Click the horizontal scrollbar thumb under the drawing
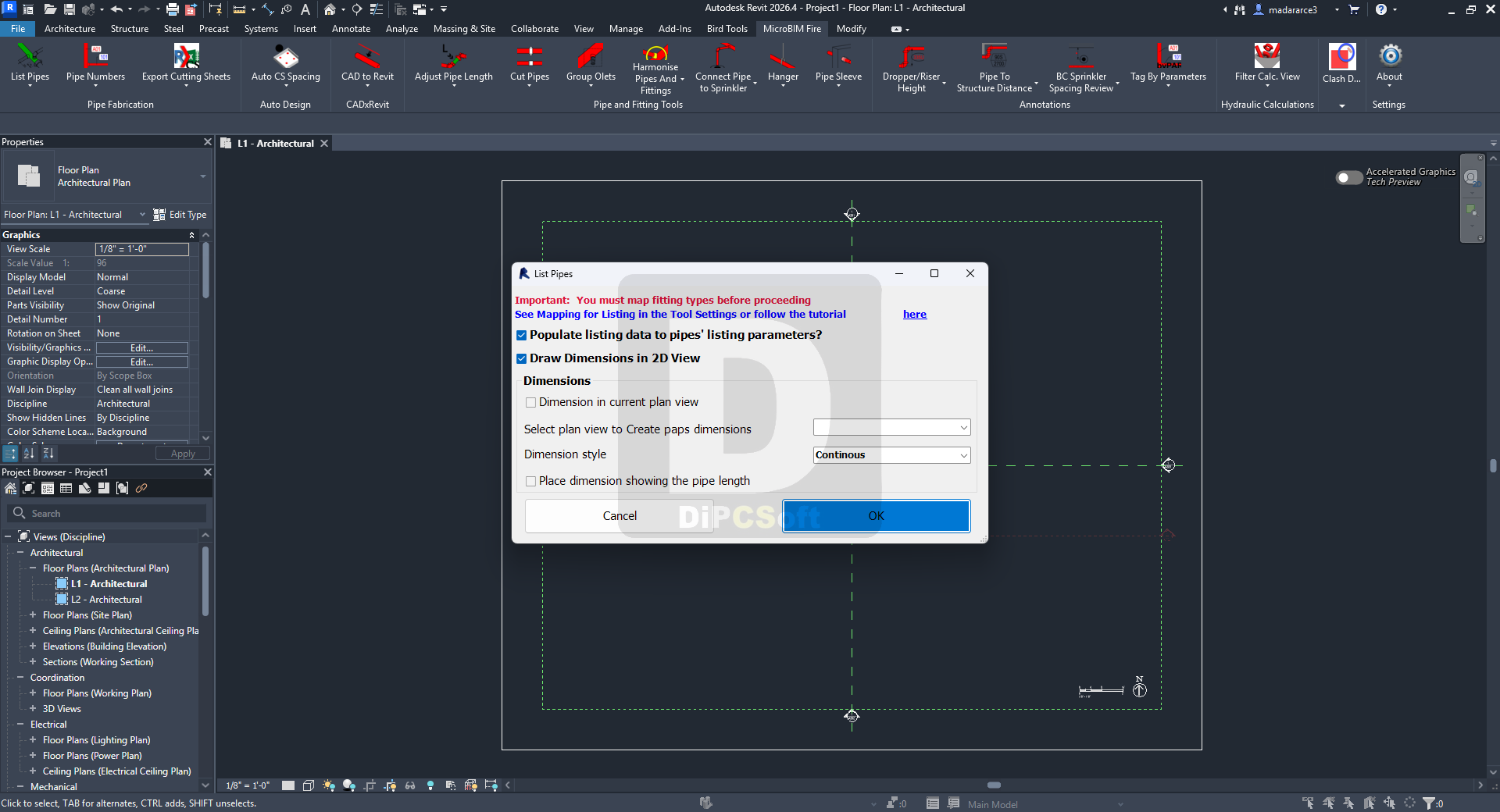This screenshot has height=812, width=1500. coord(994,785)
